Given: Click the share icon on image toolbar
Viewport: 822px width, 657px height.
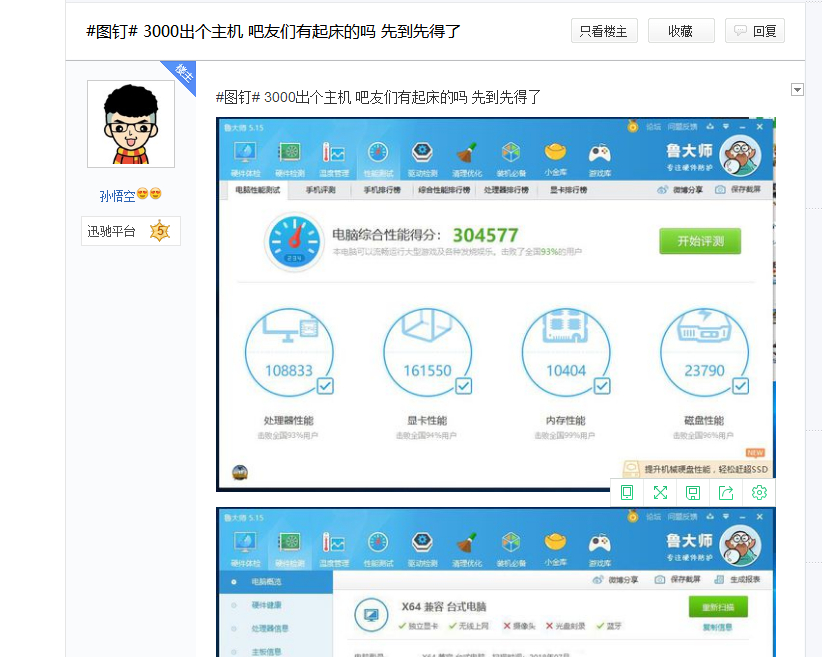Looking at the screenshot, I should (726, 492).
